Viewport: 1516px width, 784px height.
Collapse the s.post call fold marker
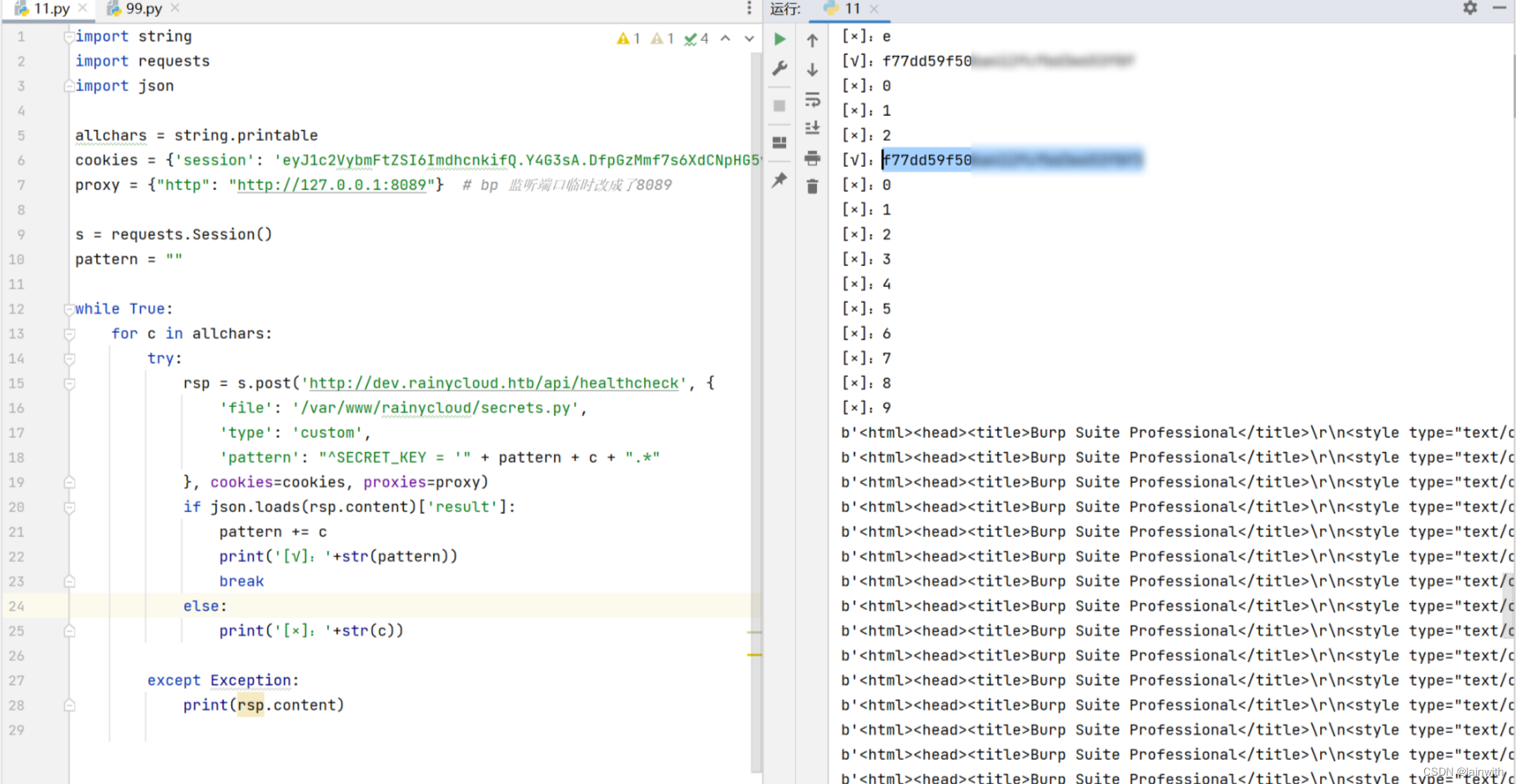(69, 384)
